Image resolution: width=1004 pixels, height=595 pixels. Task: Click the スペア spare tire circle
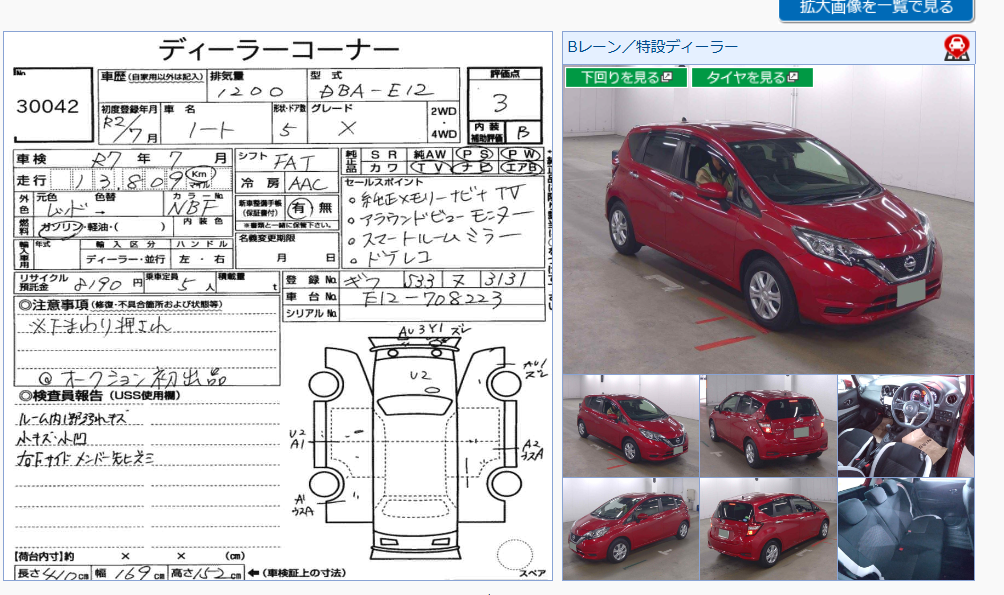(x=515, y=555)
